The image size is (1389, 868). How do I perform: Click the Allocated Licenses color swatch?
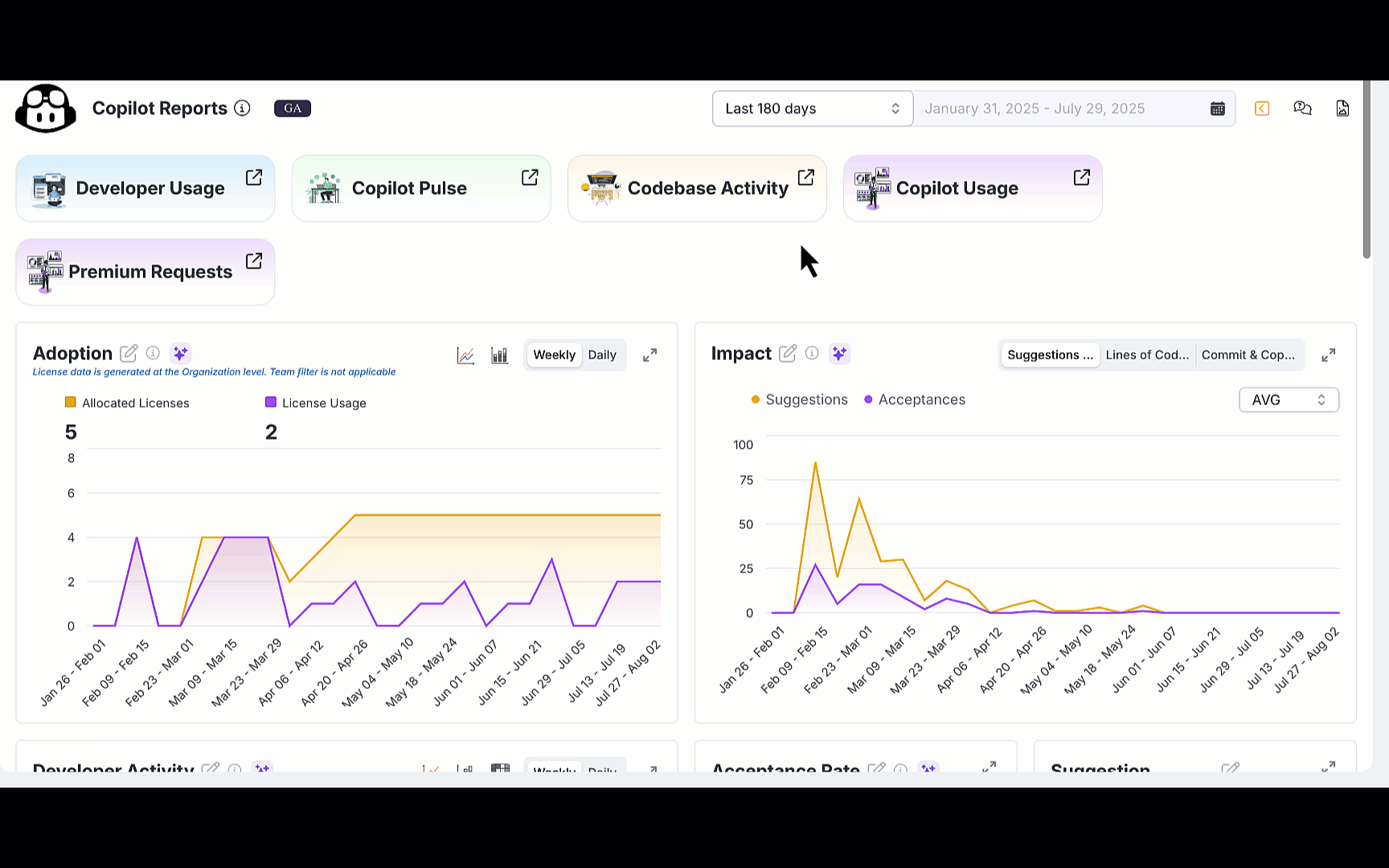tap(71, 403)
